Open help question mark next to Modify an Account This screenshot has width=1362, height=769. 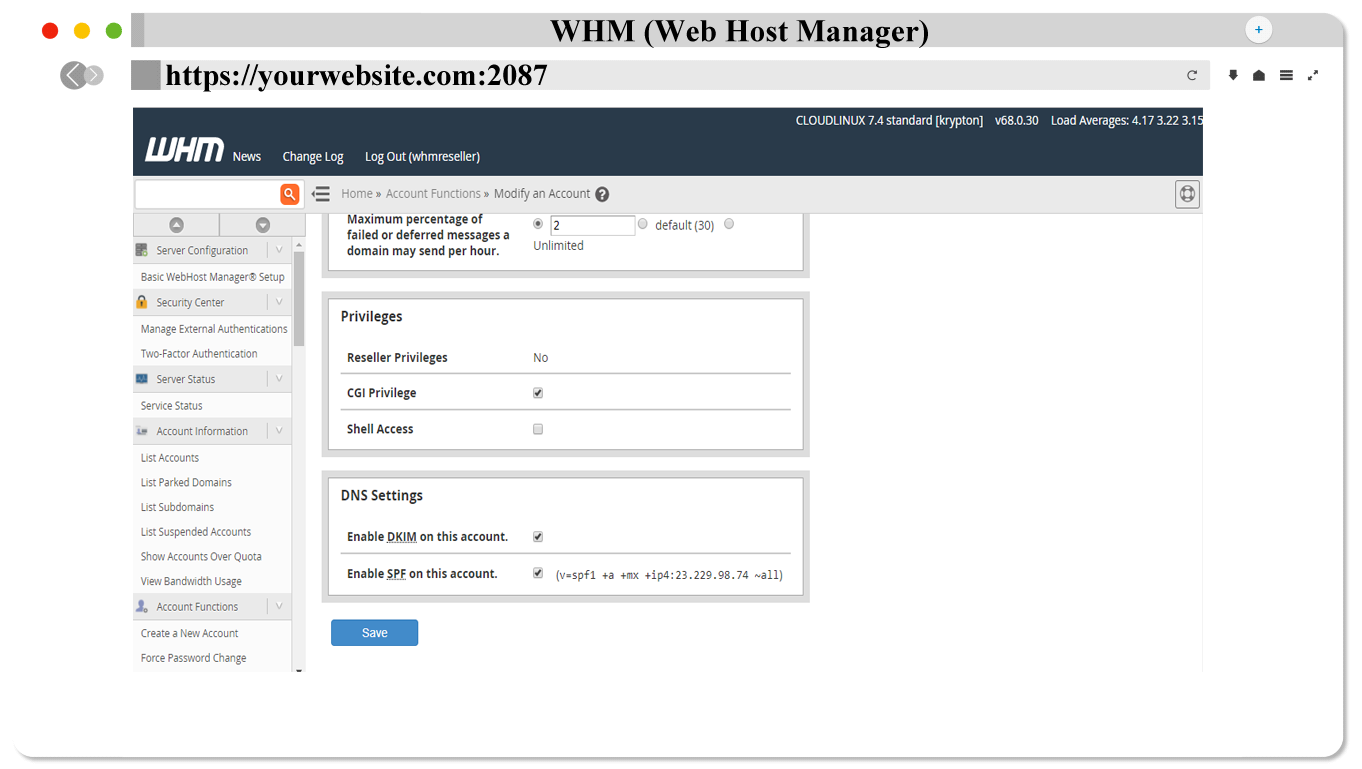[x=602, y=194]
